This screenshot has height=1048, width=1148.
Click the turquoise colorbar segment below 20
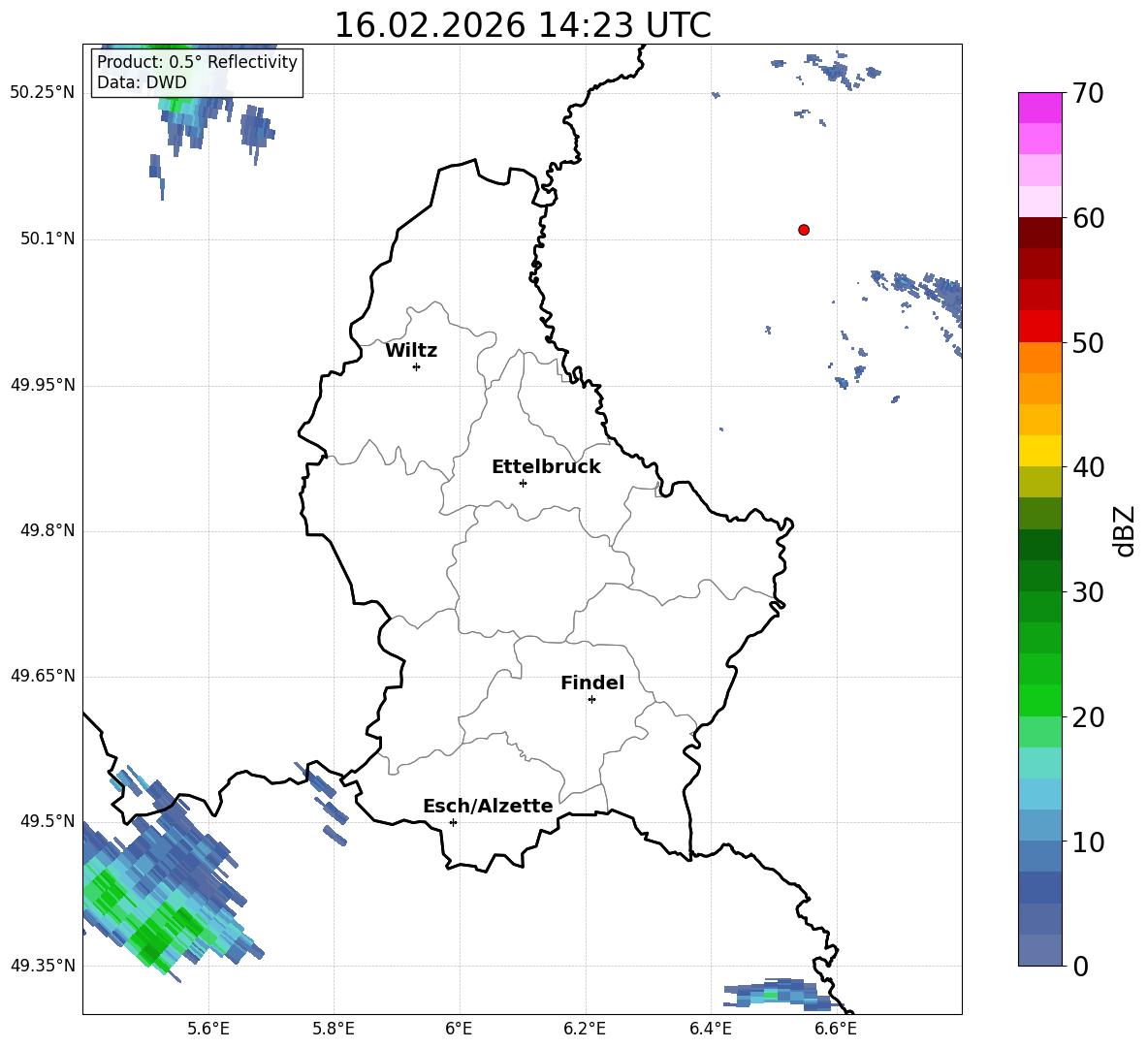(1039, 763)
